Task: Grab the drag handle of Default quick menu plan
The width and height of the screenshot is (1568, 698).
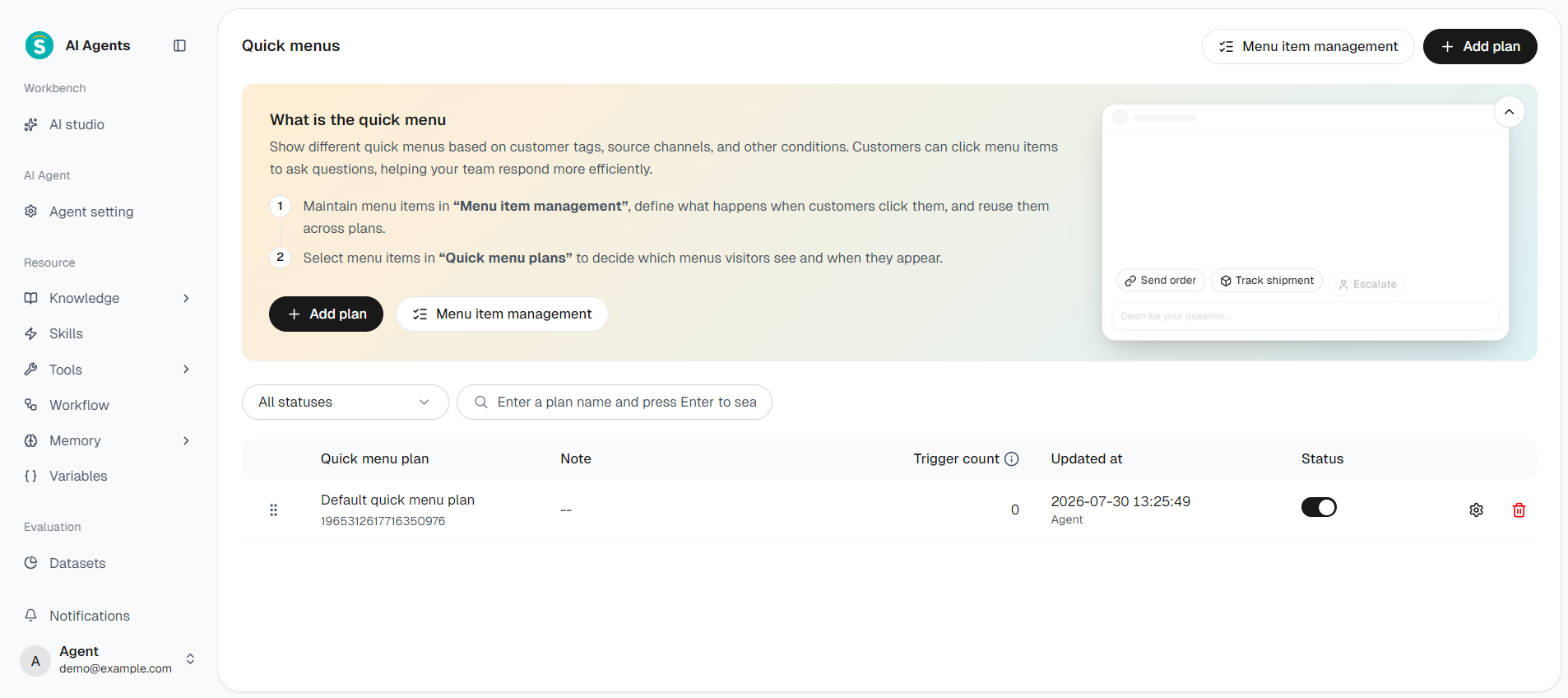Action: [273, 510]
